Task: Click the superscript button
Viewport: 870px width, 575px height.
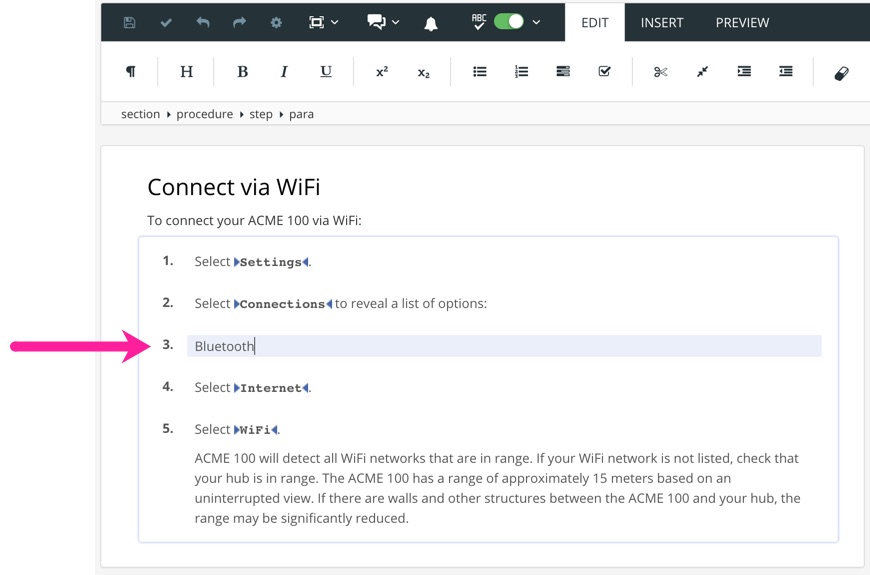Action: pos(382,72)
